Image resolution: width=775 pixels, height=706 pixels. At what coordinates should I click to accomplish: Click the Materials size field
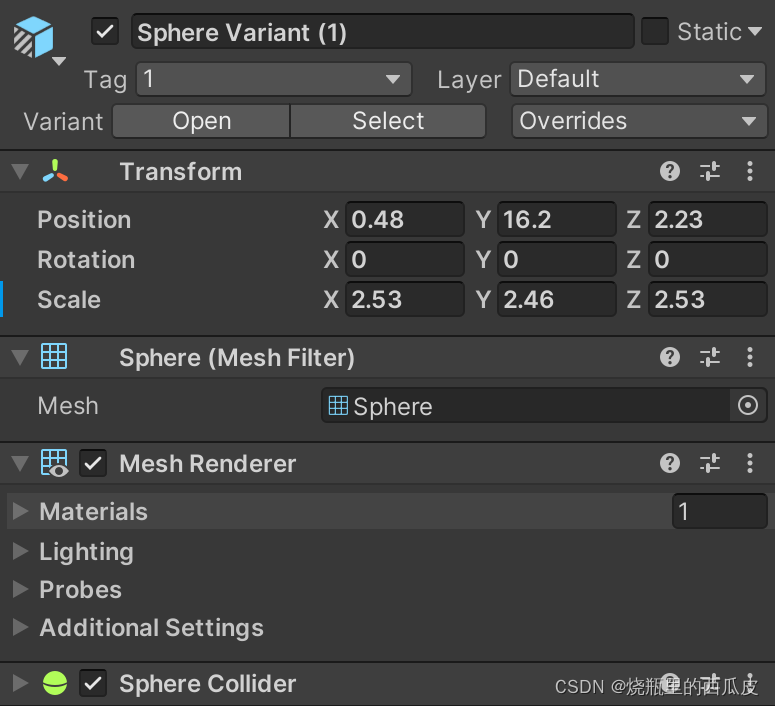click(720, 511)
